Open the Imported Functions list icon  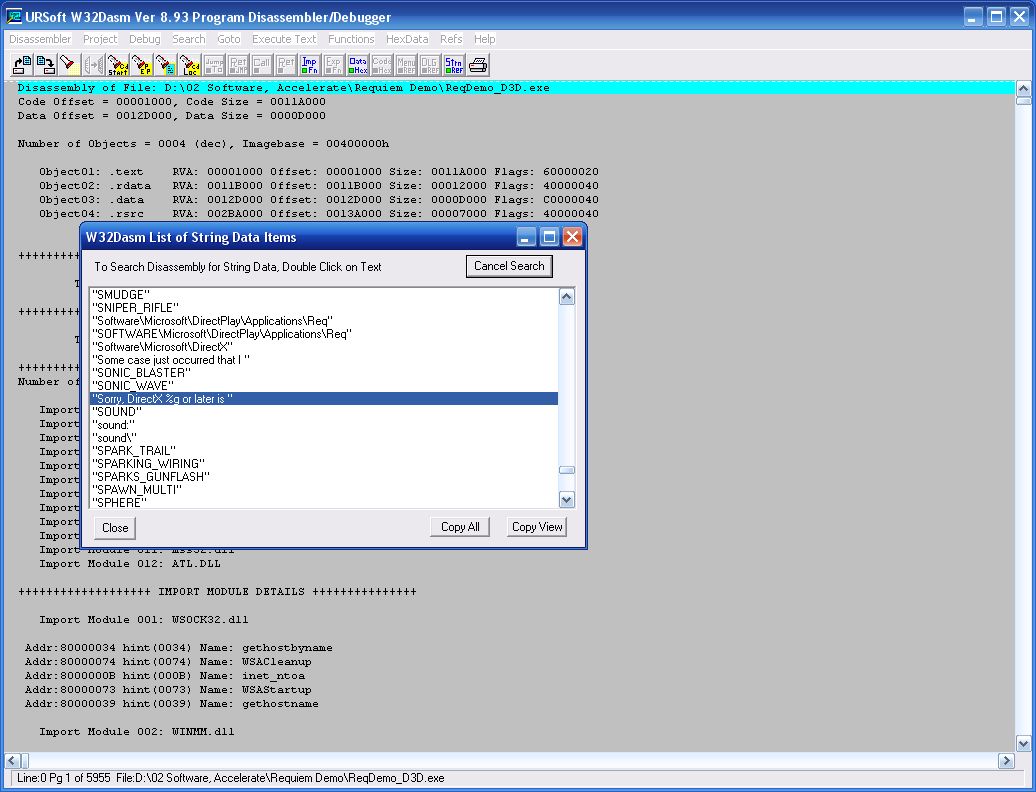coord(310,65)
